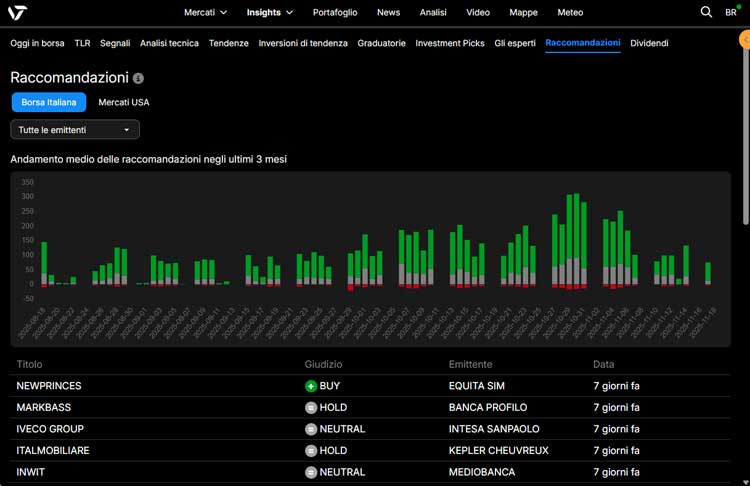The image size is (750, 486).
Task: Click the HOLD icon for ITALMOBILIARE
Action: (x=311, y=451)
